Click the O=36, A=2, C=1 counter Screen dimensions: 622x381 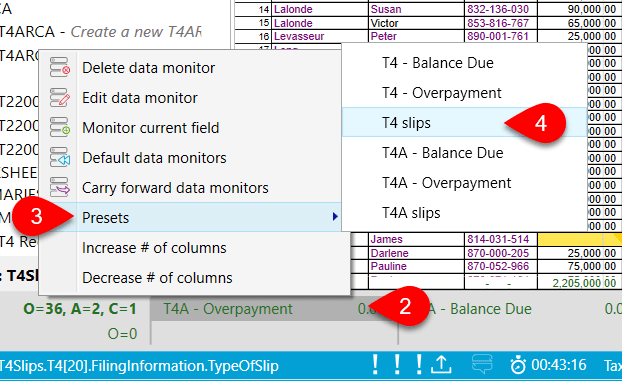(80, 309)
